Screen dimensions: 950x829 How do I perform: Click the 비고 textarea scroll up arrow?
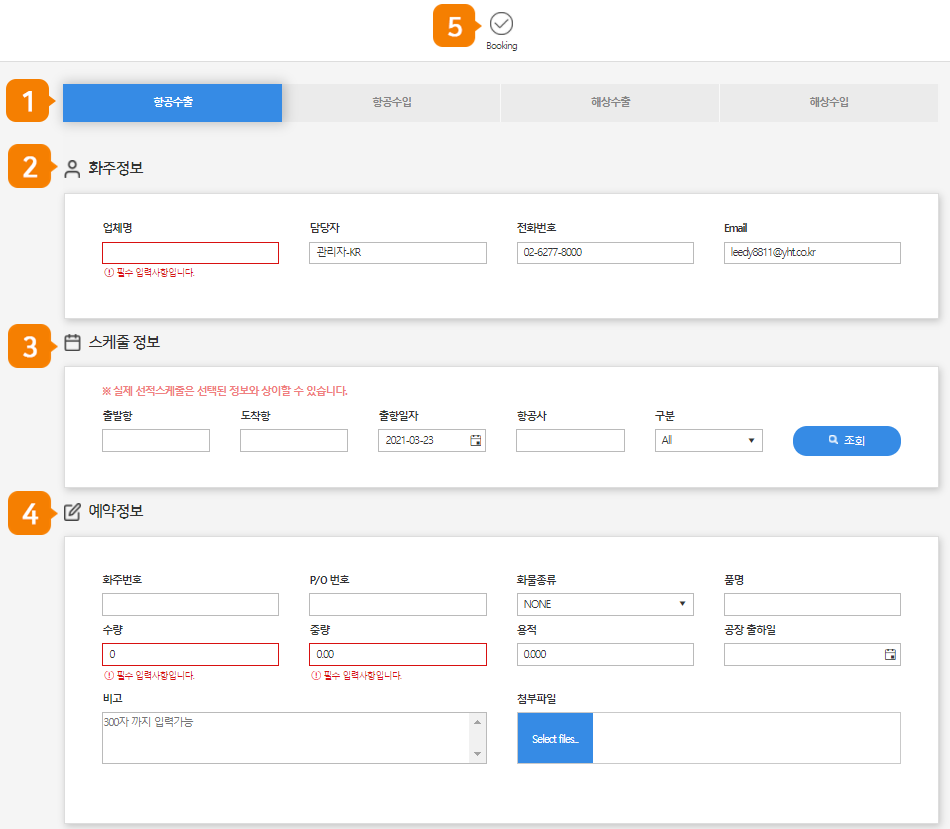click(477, 722)
